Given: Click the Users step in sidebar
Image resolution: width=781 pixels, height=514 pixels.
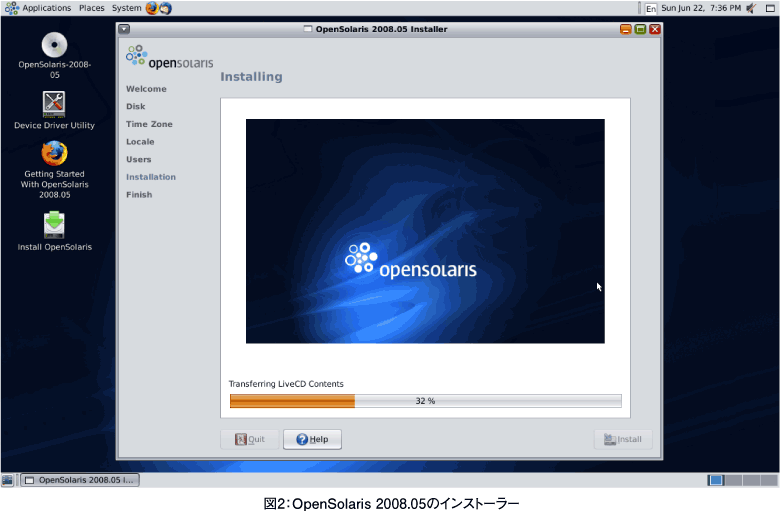Looking at the screenshot, I should click(x=138, y=159).
